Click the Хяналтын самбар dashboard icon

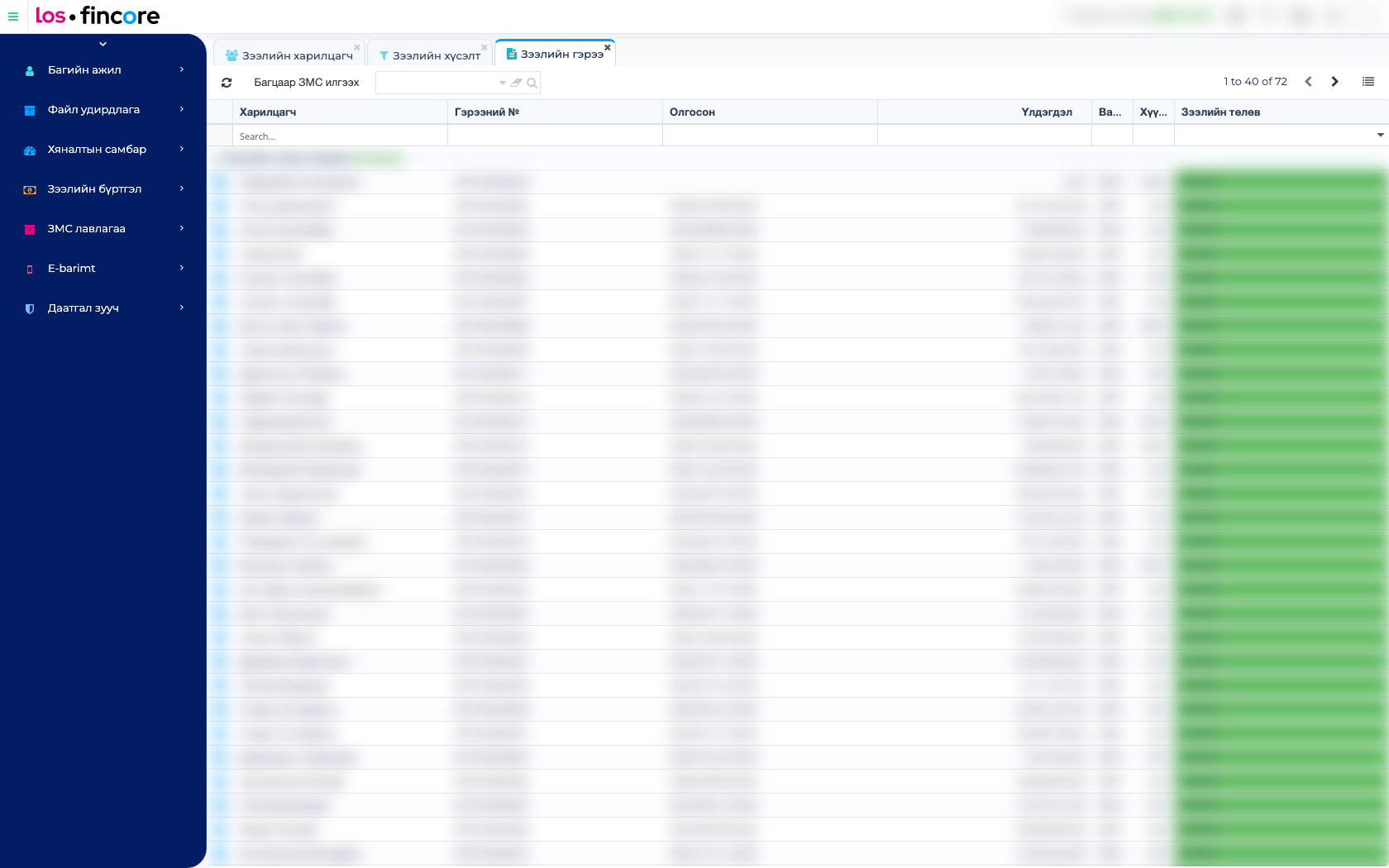point(30,150)
